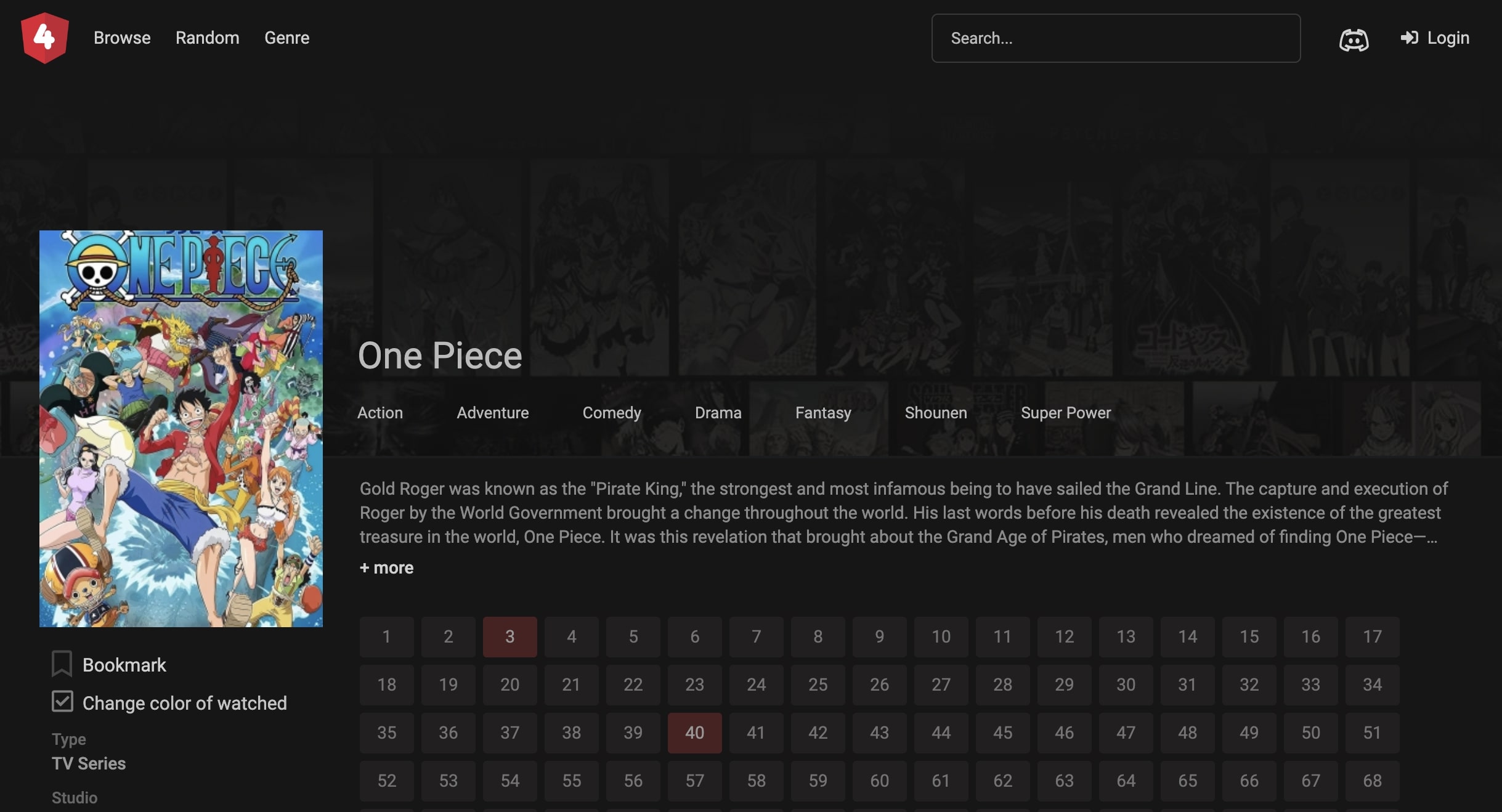This screenshot has width=1502, height=812.
Task: Rewatch highlighted episode 3
Action: click(x=509, y=636)
